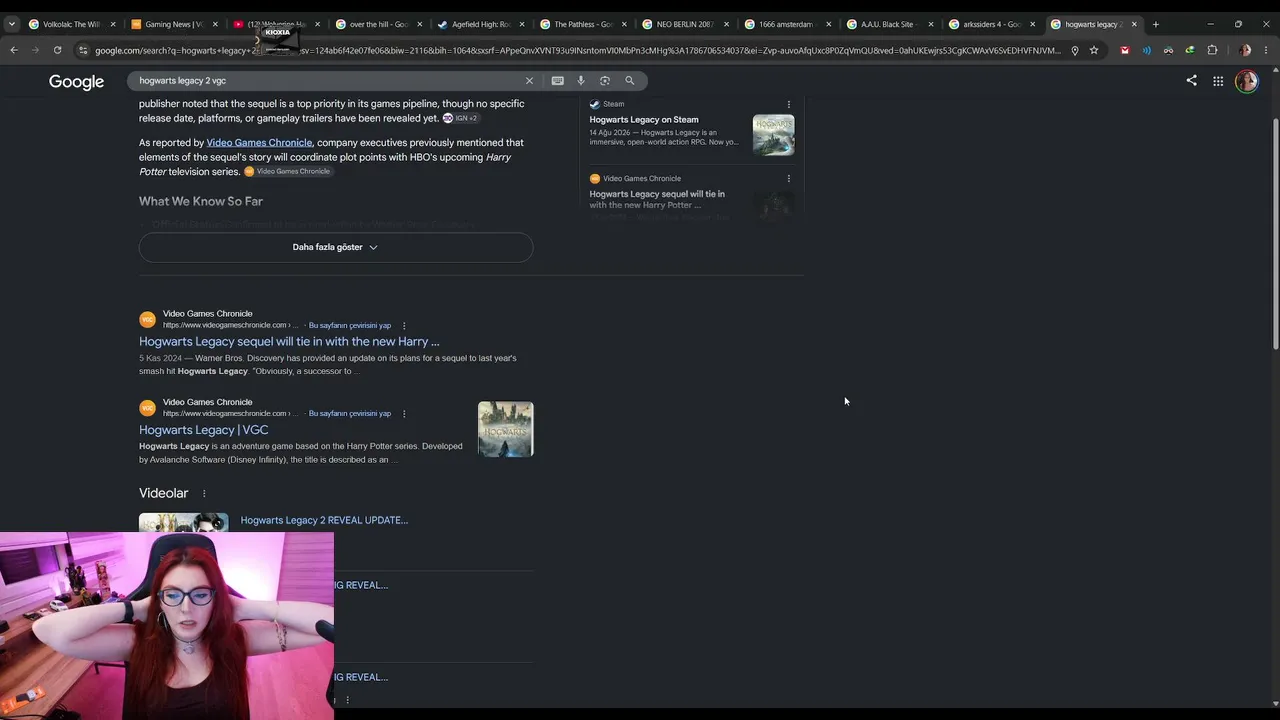The height and width of the screenshot is (720, 1280).
Task: Open the Hogwarts Legacy Steam thumbnail
Action: (773, 135)
